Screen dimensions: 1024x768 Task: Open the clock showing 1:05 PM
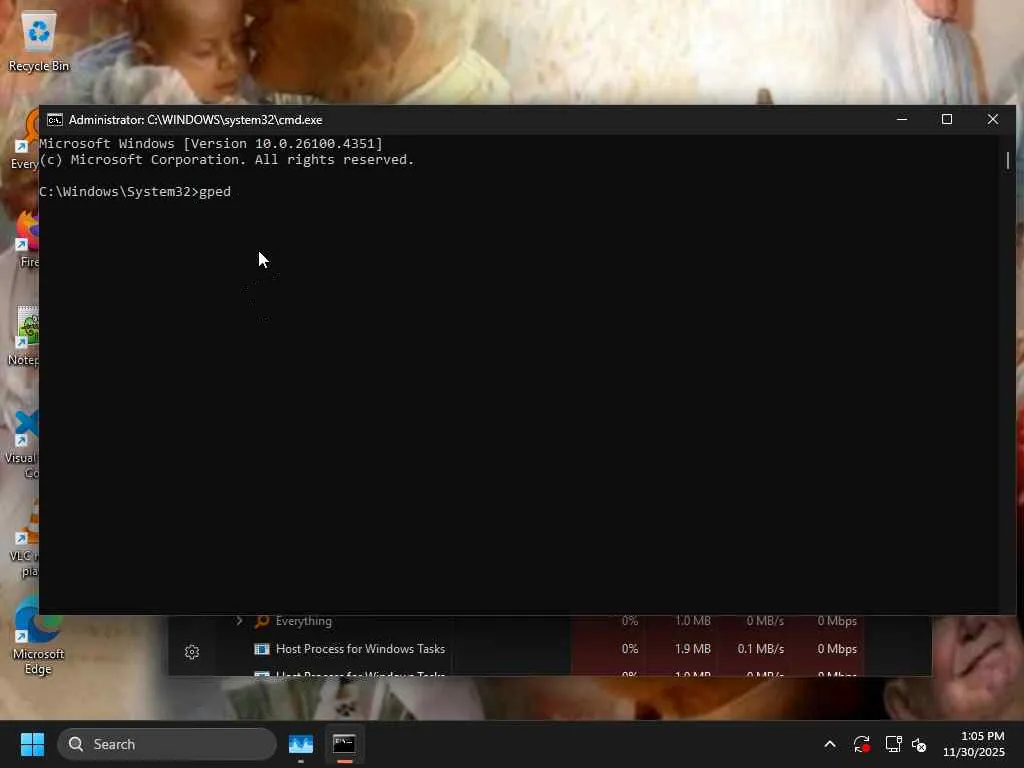click(974, 744)
